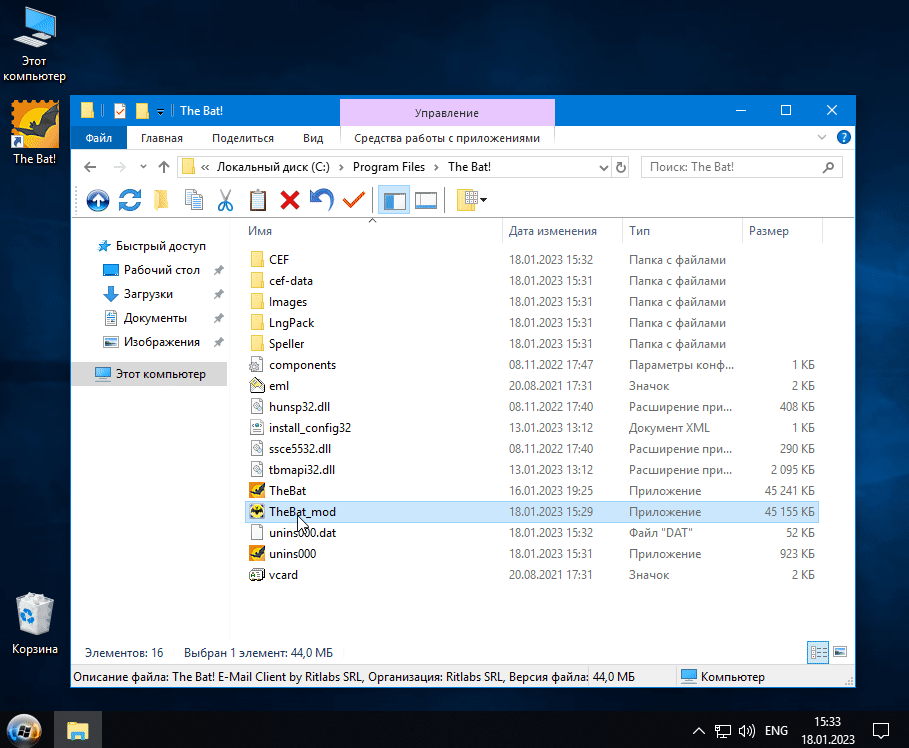This screenshot has width=909, height=748.
Task: Open 'The Bat!' desktop shortcut icon
Action: [35, 132]
